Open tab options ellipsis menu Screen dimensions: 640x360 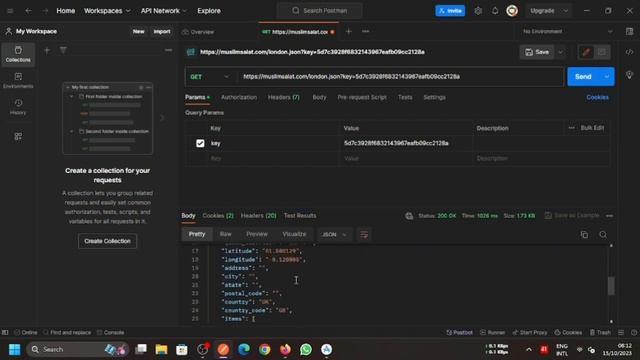tap(365, 31)
